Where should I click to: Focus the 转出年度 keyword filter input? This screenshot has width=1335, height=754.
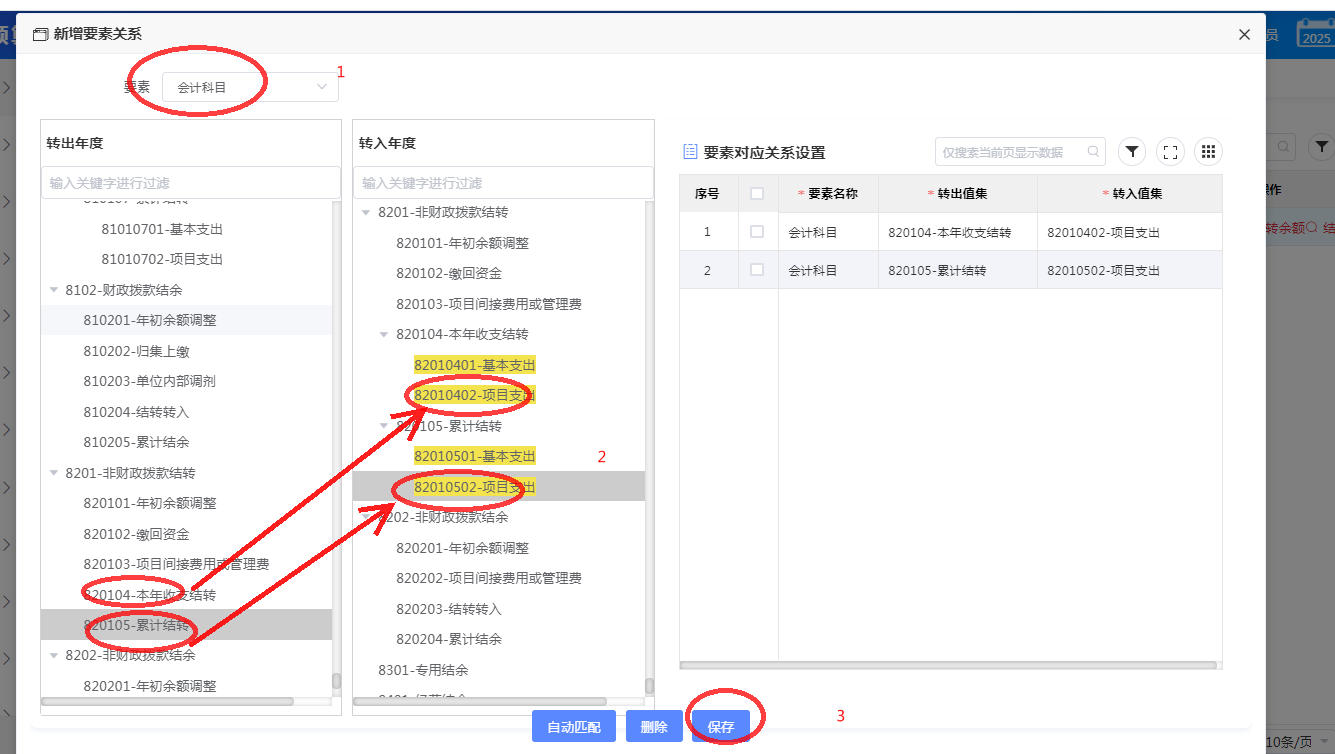pyautogui.click(x=190, y=183)
